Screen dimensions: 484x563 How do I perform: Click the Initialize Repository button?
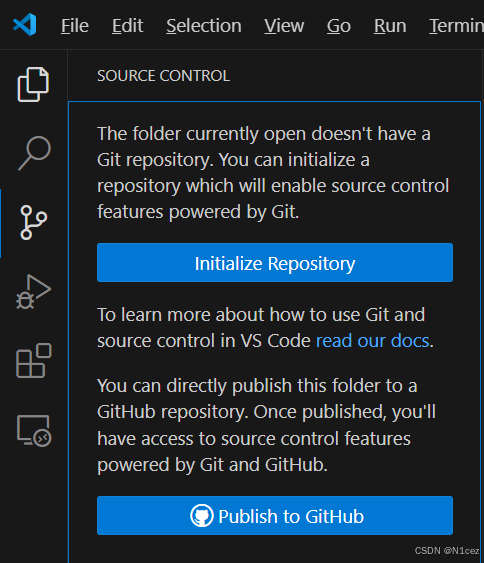pyautogui.click(x=275, y=262)
